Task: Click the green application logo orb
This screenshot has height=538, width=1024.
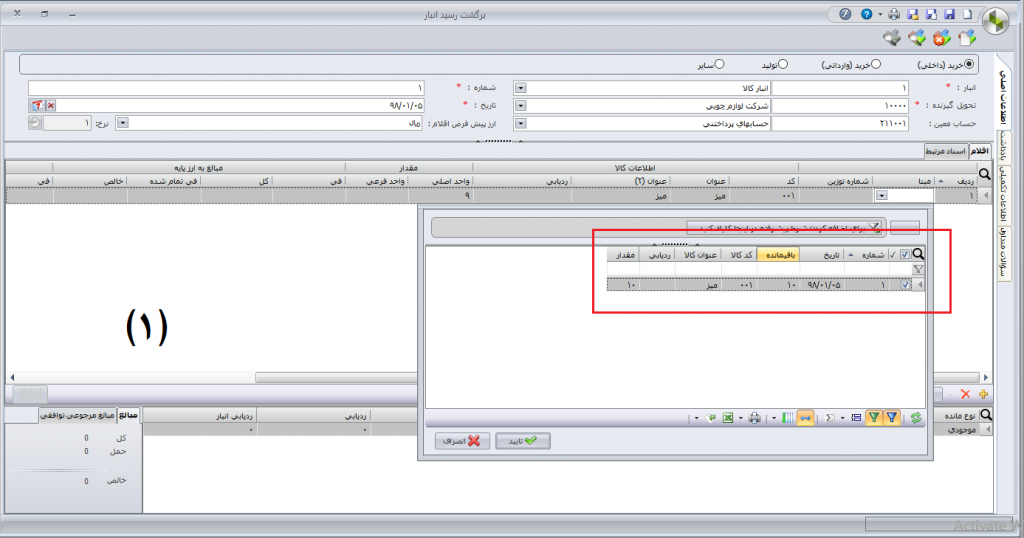Action: pyautogui.click(x=996, y=22)
